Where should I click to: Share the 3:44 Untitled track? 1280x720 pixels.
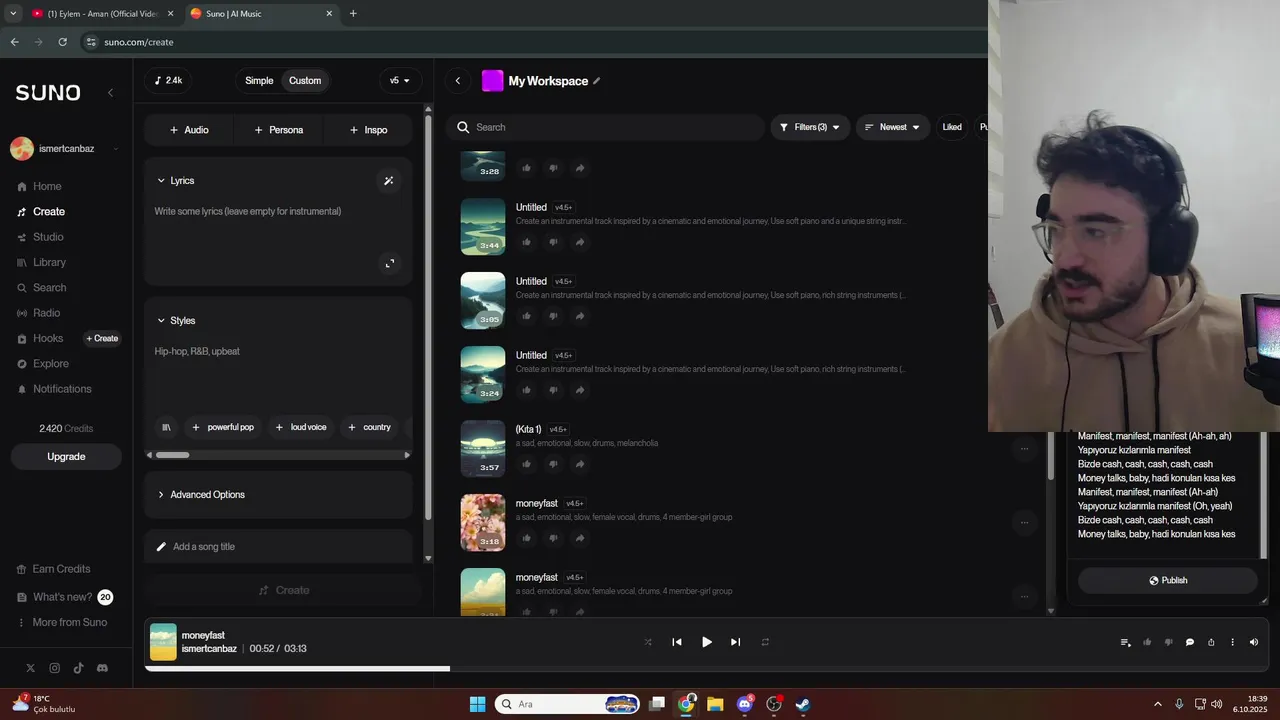[x=580, y=242]
